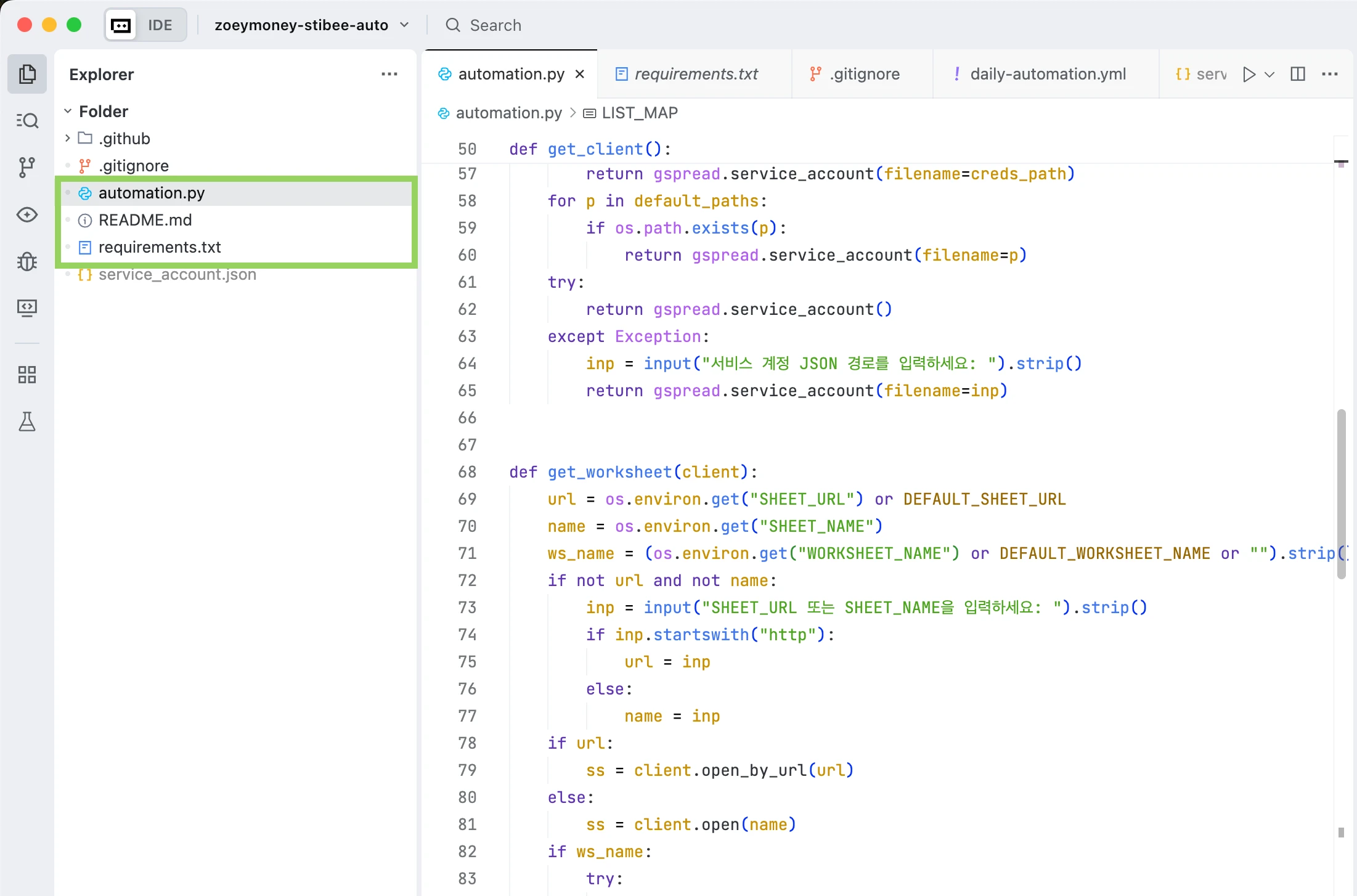Open the Explorer files icon in sidebar

[x=27, y=74]
